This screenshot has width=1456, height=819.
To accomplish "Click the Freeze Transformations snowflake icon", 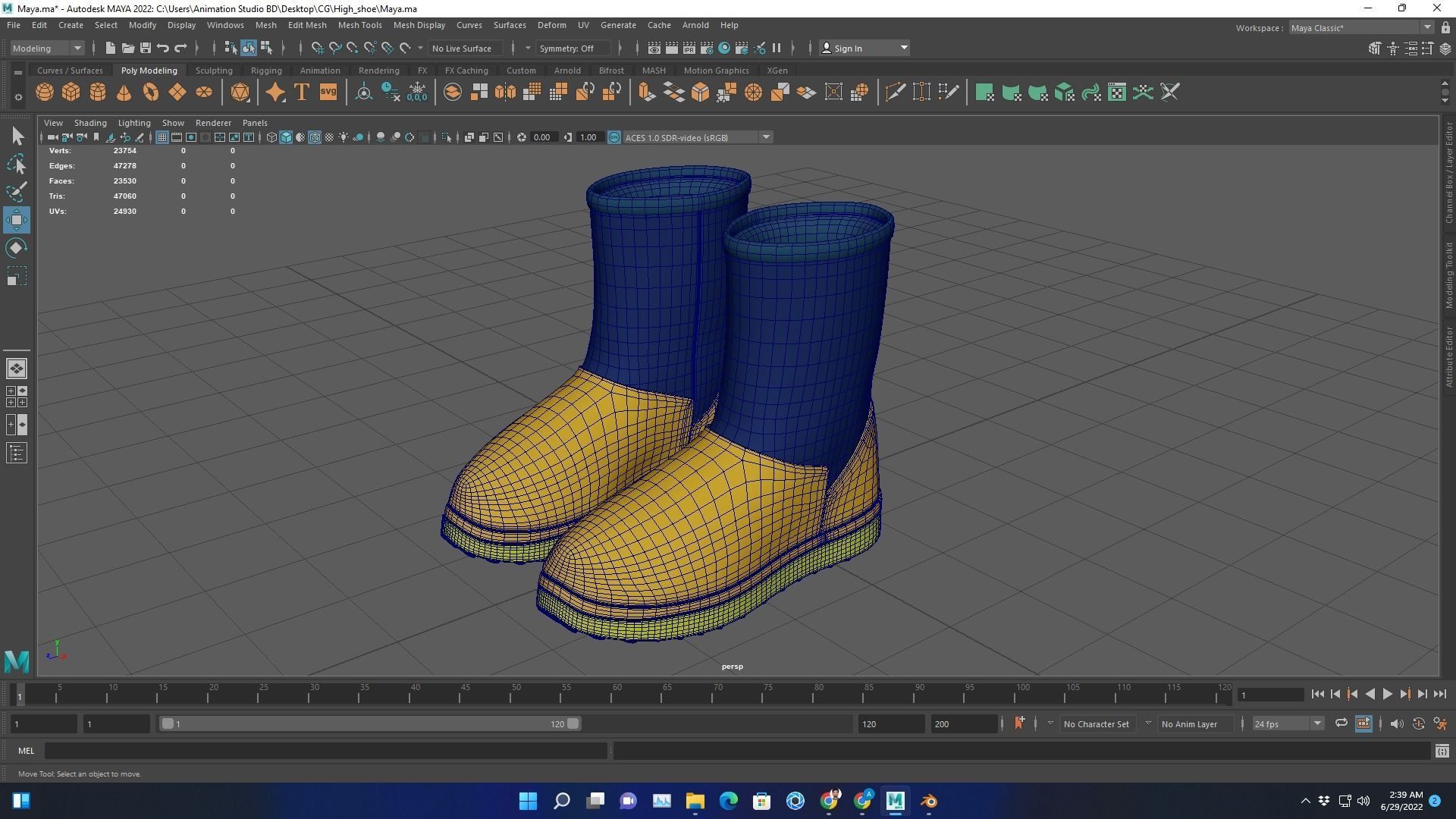I will click(x=417, y=93).
